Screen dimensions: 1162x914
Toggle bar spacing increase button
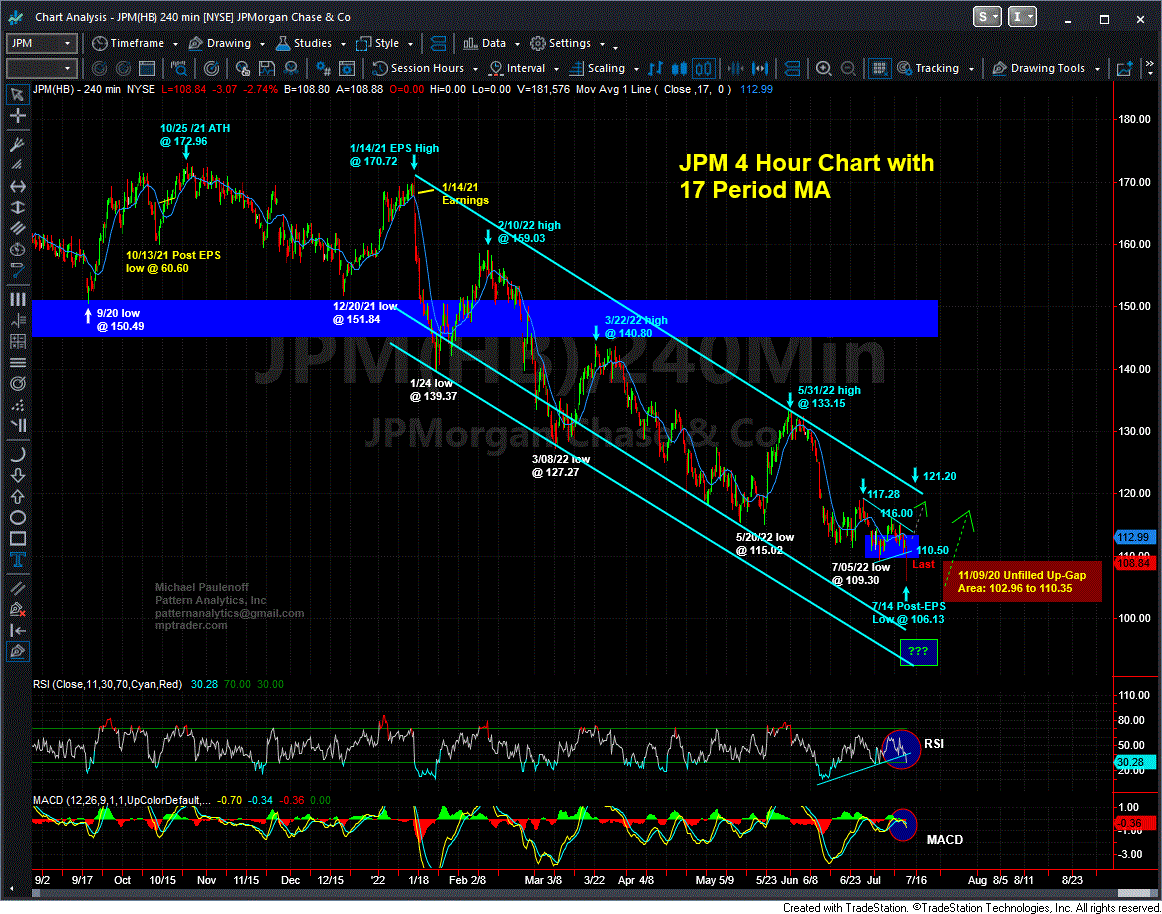760,68
